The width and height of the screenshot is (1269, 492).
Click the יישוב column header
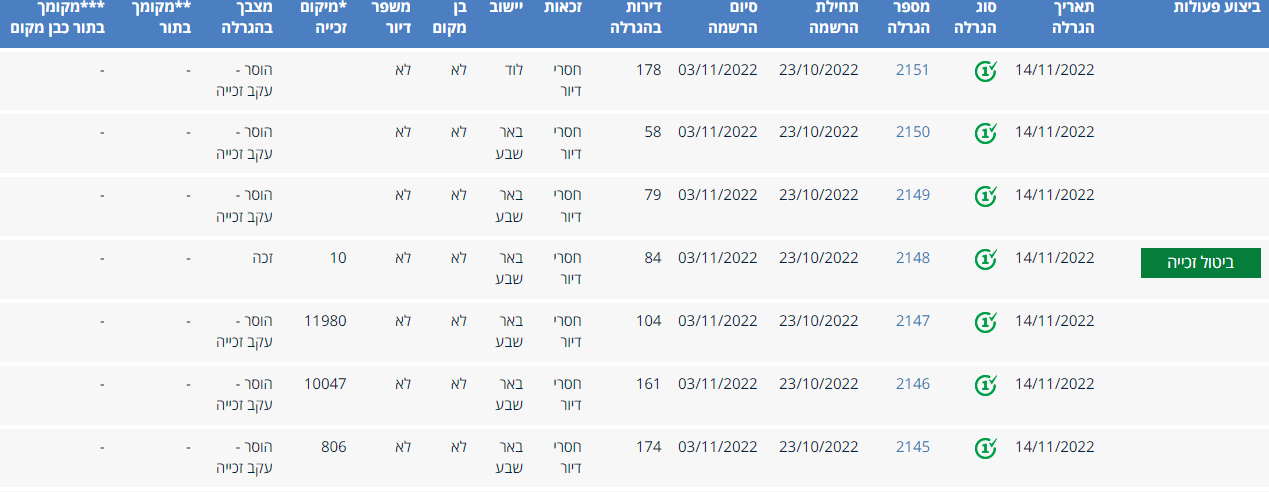click(x=506, y=8)
